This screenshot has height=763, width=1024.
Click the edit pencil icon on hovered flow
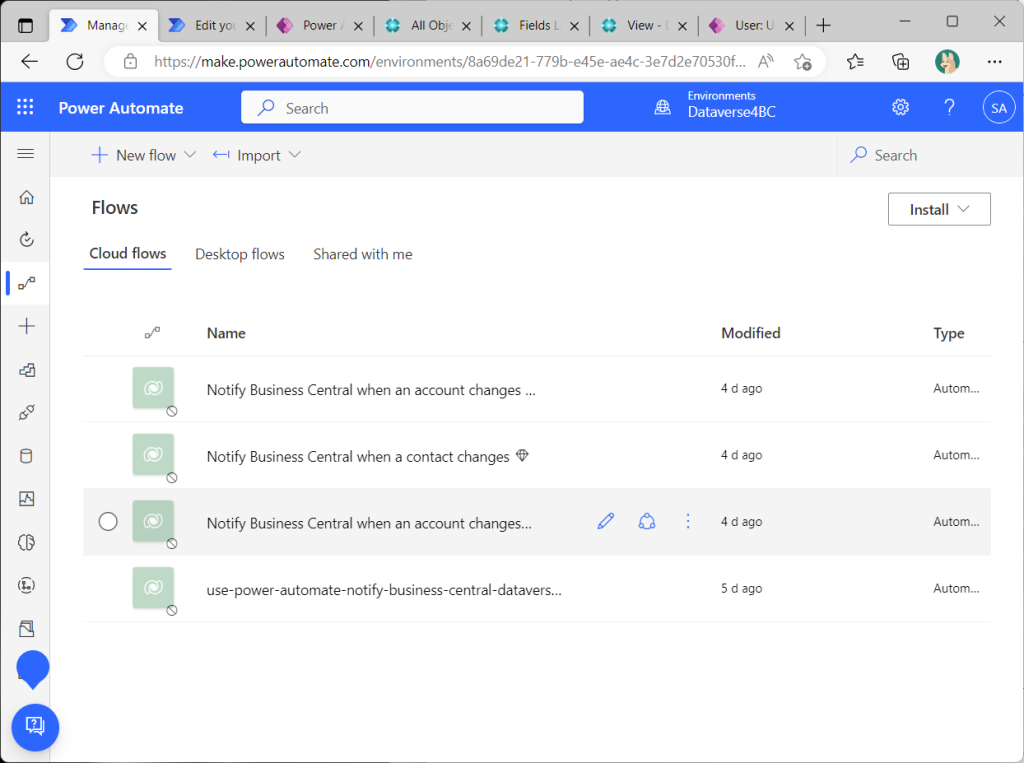coord(605,521)
